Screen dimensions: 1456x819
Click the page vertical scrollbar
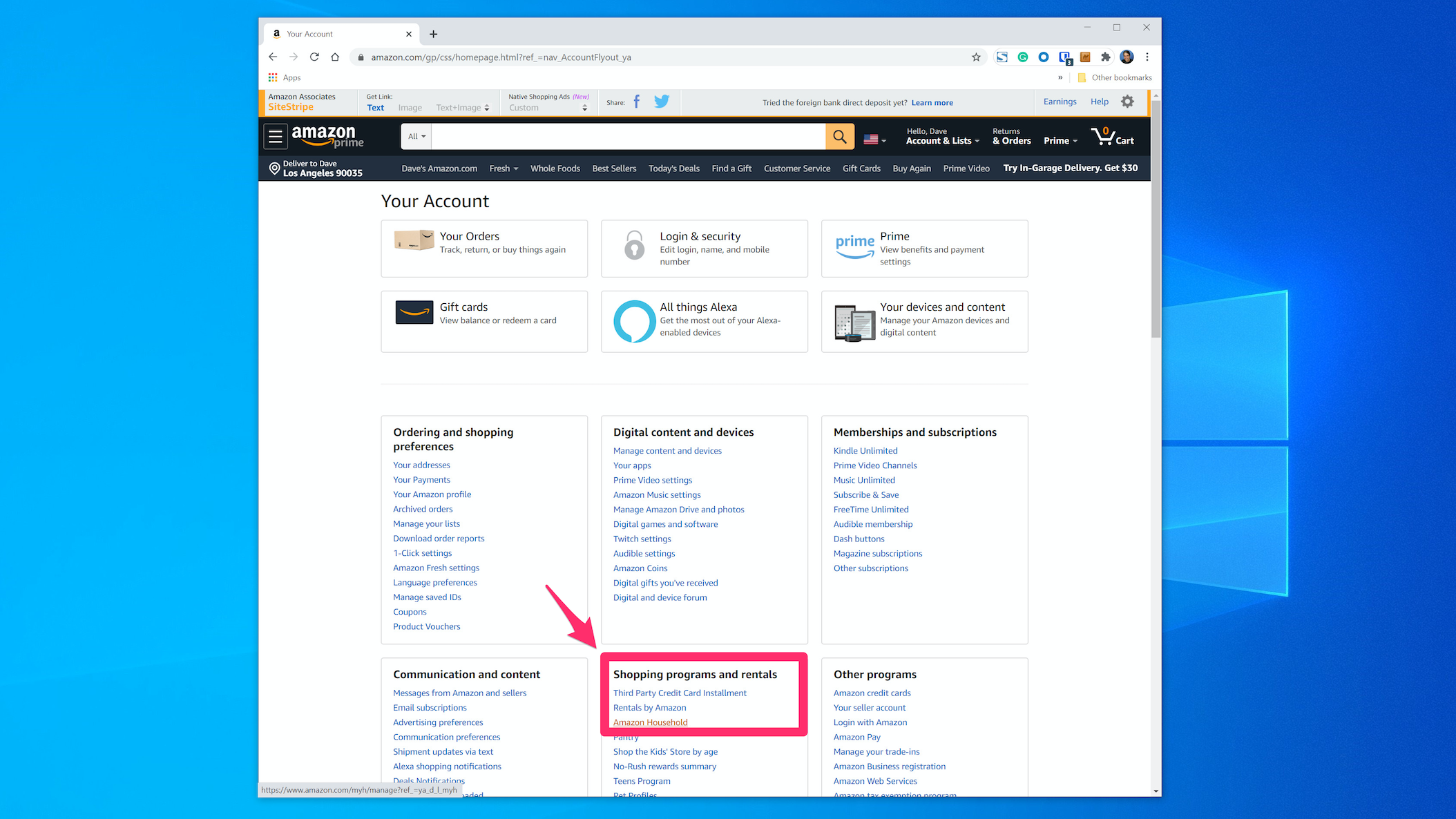pos(1156,218)
